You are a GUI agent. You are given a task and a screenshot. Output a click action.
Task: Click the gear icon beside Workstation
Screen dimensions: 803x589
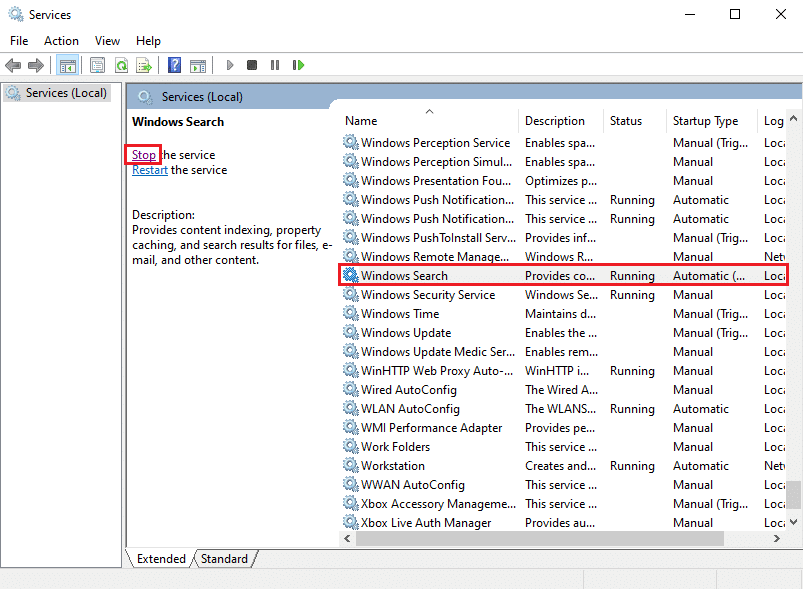coord(350,465)
